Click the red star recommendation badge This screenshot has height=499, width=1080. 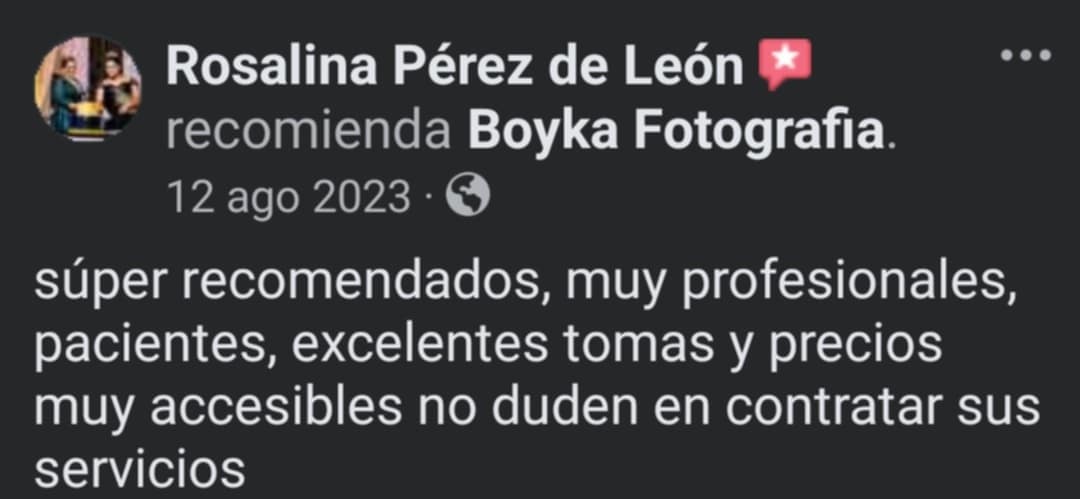point(785,67)
